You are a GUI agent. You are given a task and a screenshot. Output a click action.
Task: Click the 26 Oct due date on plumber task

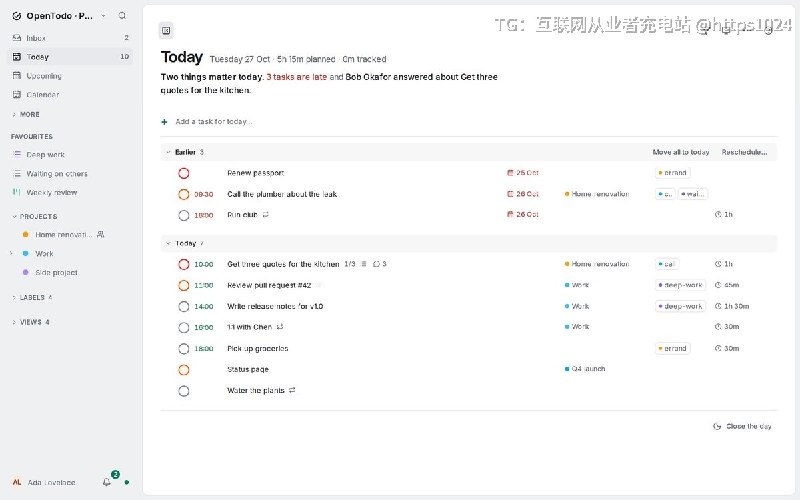tap(523, 194)
